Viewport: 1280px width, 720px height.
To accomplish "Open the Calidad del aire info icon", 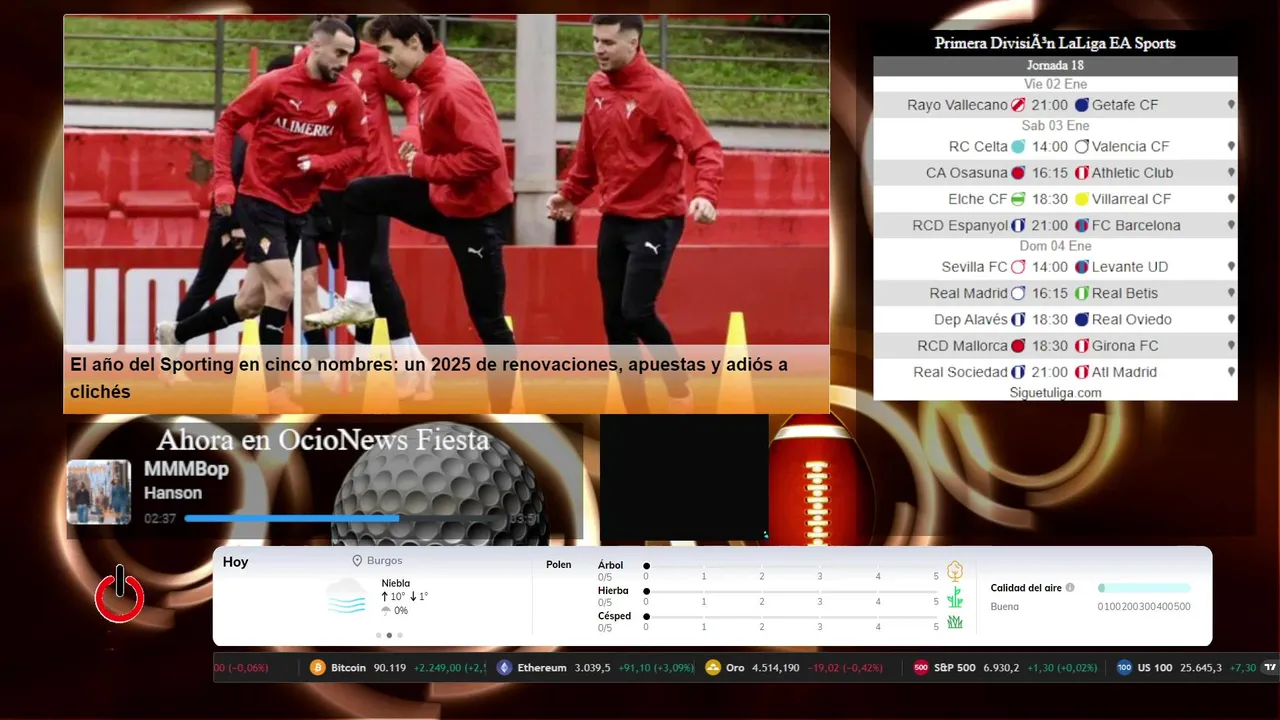I will (x=1070, y=588).
